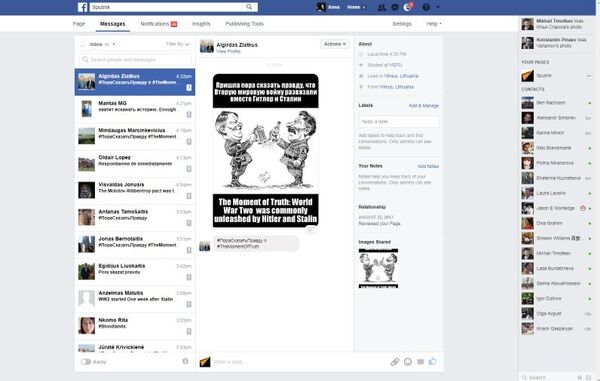Image resolution: width=600 pixels, height=381 pixels.
Task: Open the Actions dropdown for conversation
Action: pos(335,44)
